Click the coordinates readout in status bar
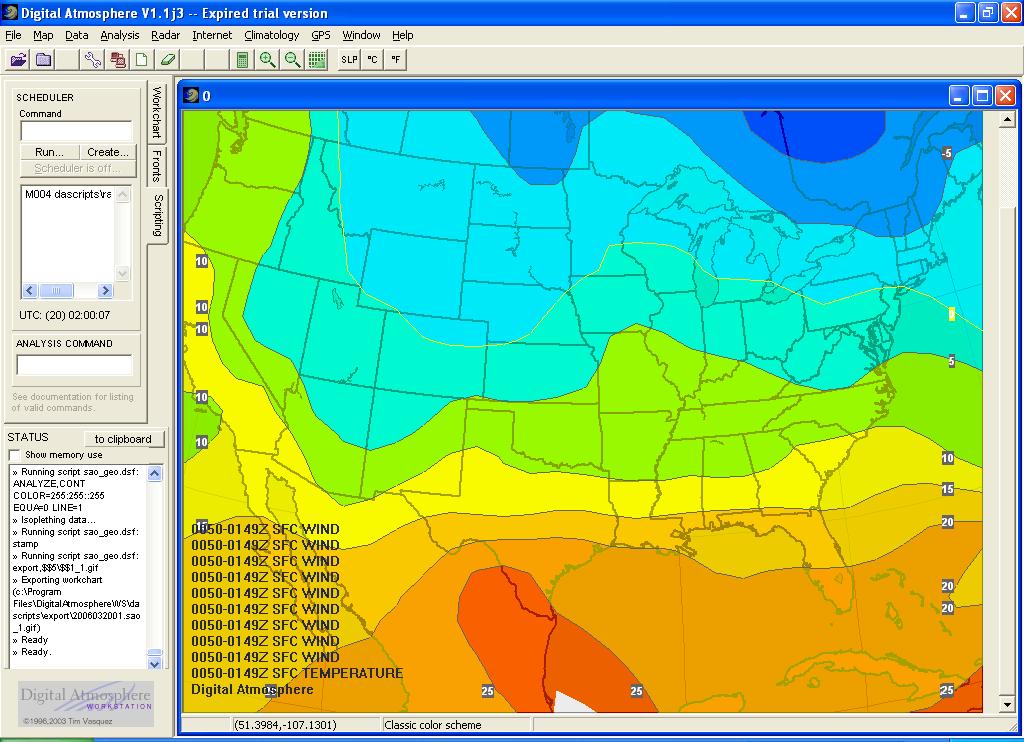The width and height of the screenshot is (1024, 742). pyautogui.click(x=285, y=725)
